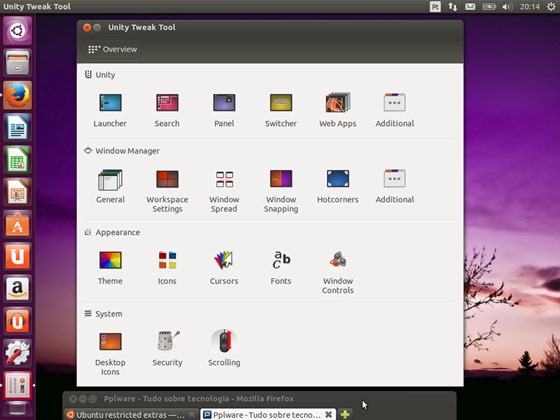Open LibreOffice Calc from launcher
Screen dimensions: 560x420
(17, 160)
